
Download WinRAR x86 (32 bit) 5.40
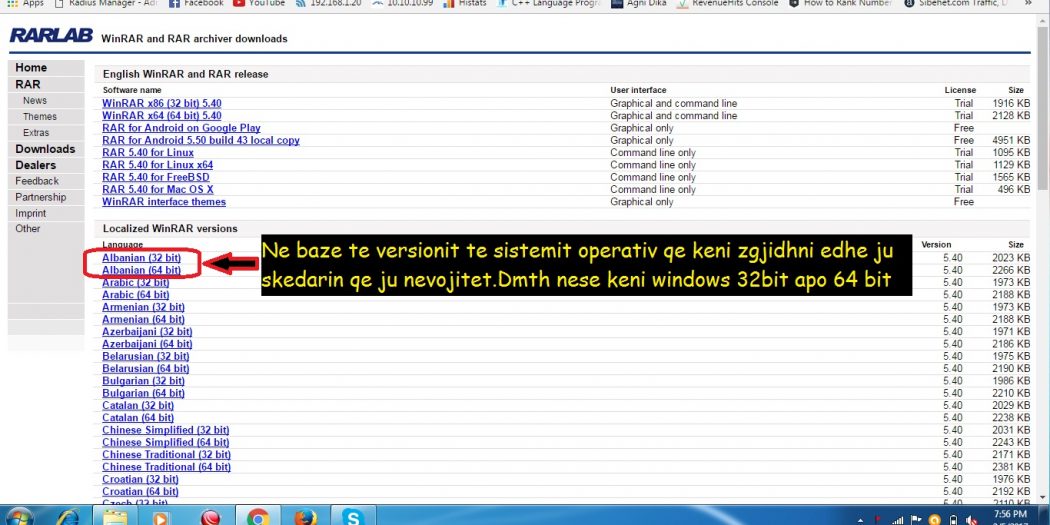(x=161, y=104)
